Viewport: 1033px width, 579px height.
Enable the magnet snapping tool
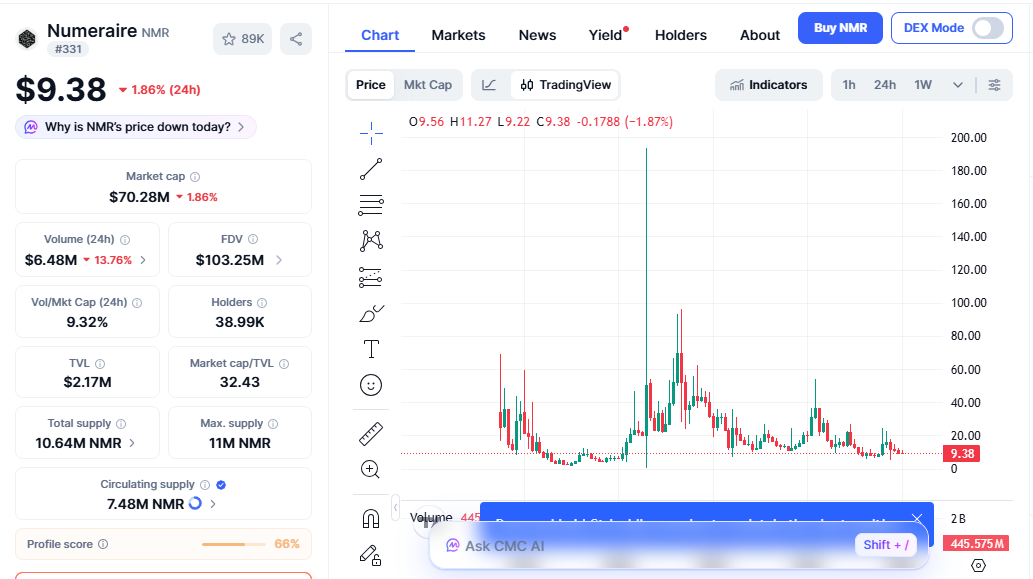(x=371, y=518)
